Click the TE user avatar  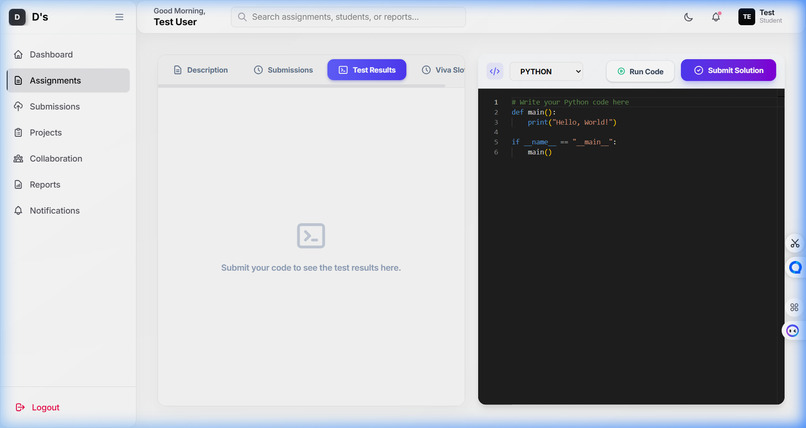746,17
